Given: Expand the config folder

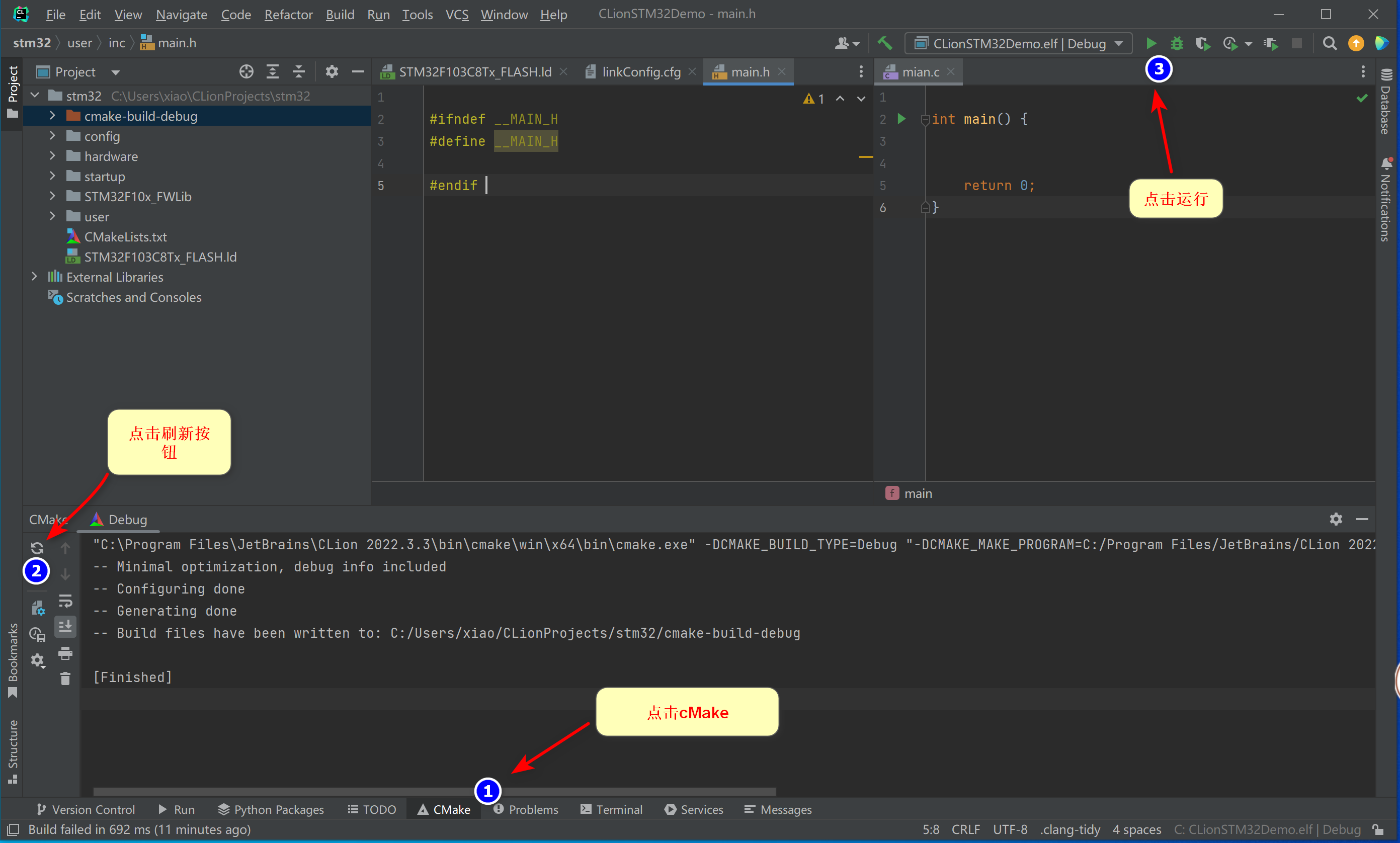Looking at the screenshot, I should point(52,136).
